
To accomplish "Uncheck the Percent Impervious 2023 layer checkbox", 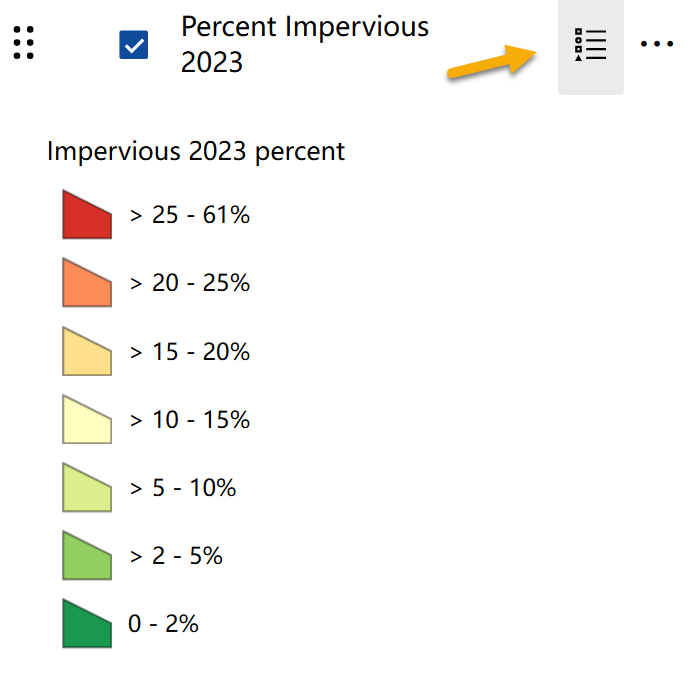I will coord(133,45).
